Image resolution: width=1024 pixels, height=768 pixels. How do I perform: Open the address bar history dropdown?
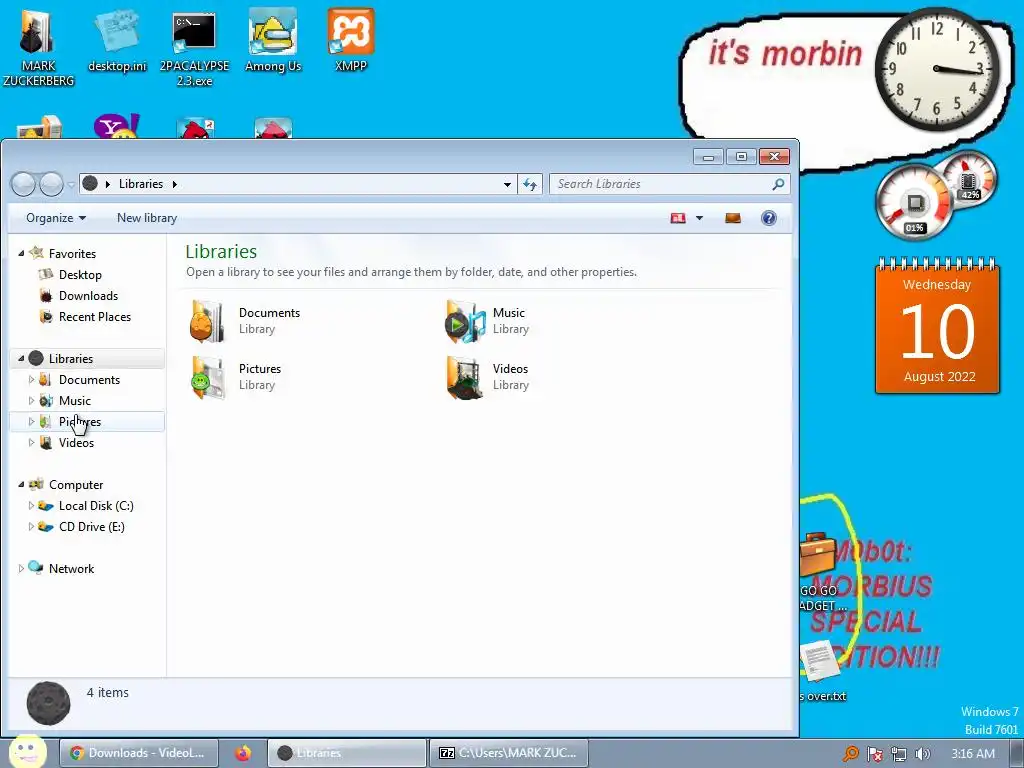[x=507, y=185]
